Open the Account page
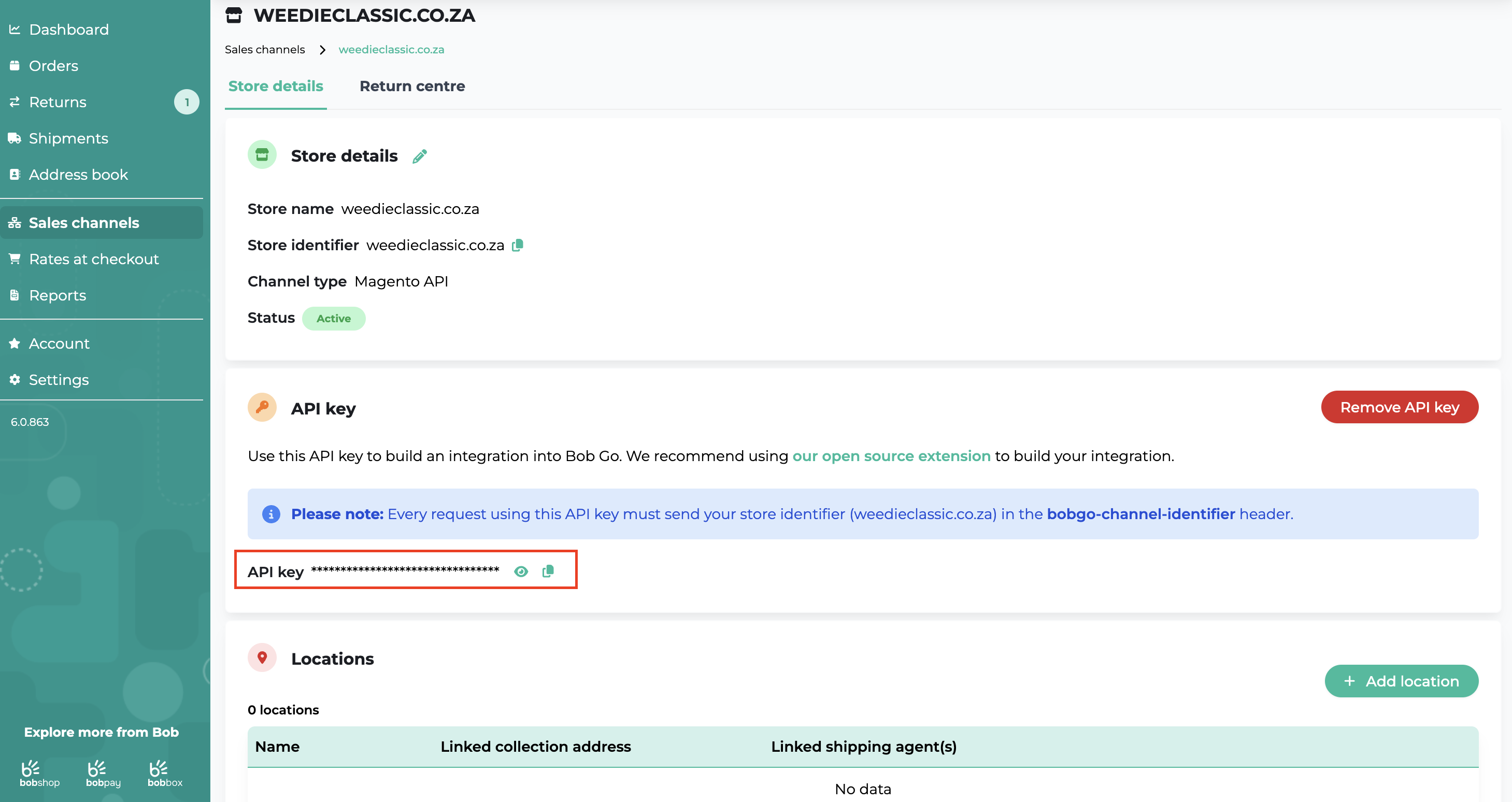Screen dimensions: 1512x802 click(59, 344)
